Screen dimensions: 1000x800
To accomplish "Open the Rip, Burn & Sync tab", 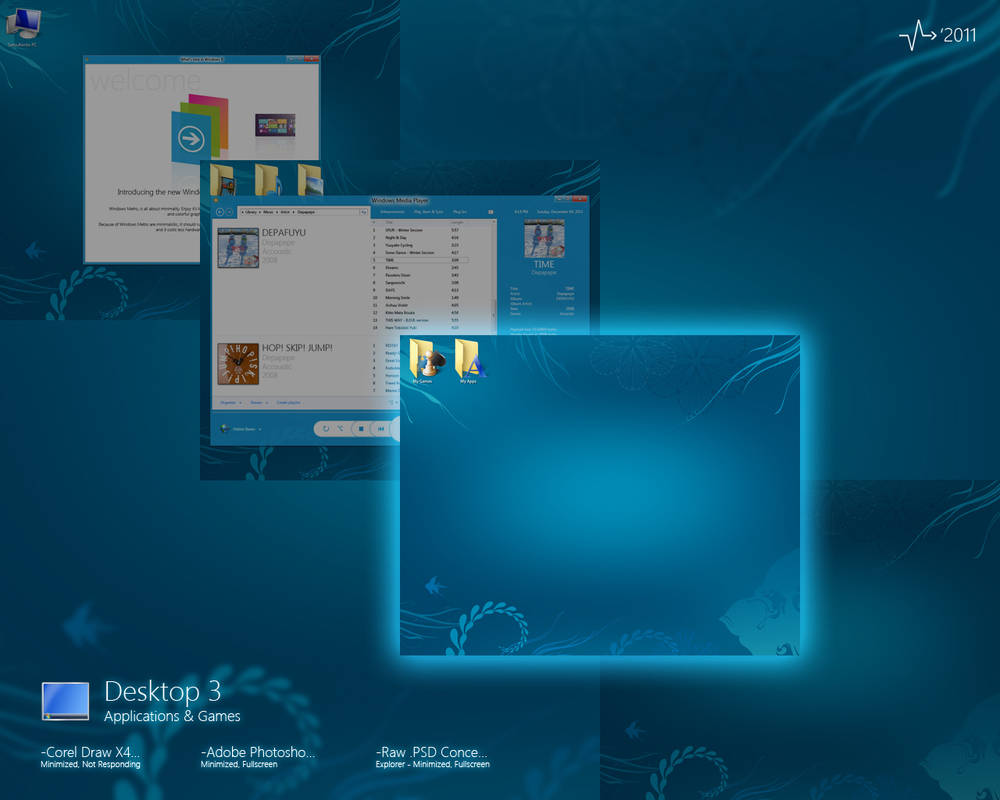I will coord(429,212).
